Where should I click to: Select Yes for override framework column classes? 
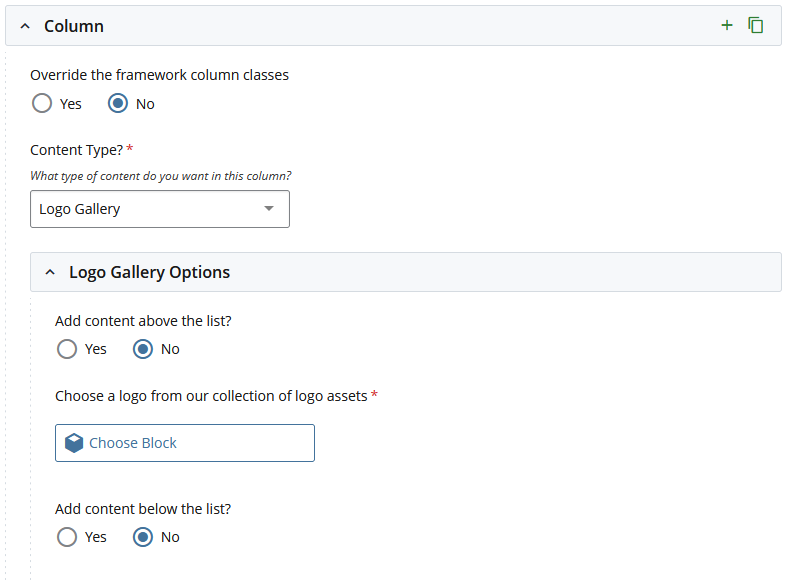click(42, 103)
